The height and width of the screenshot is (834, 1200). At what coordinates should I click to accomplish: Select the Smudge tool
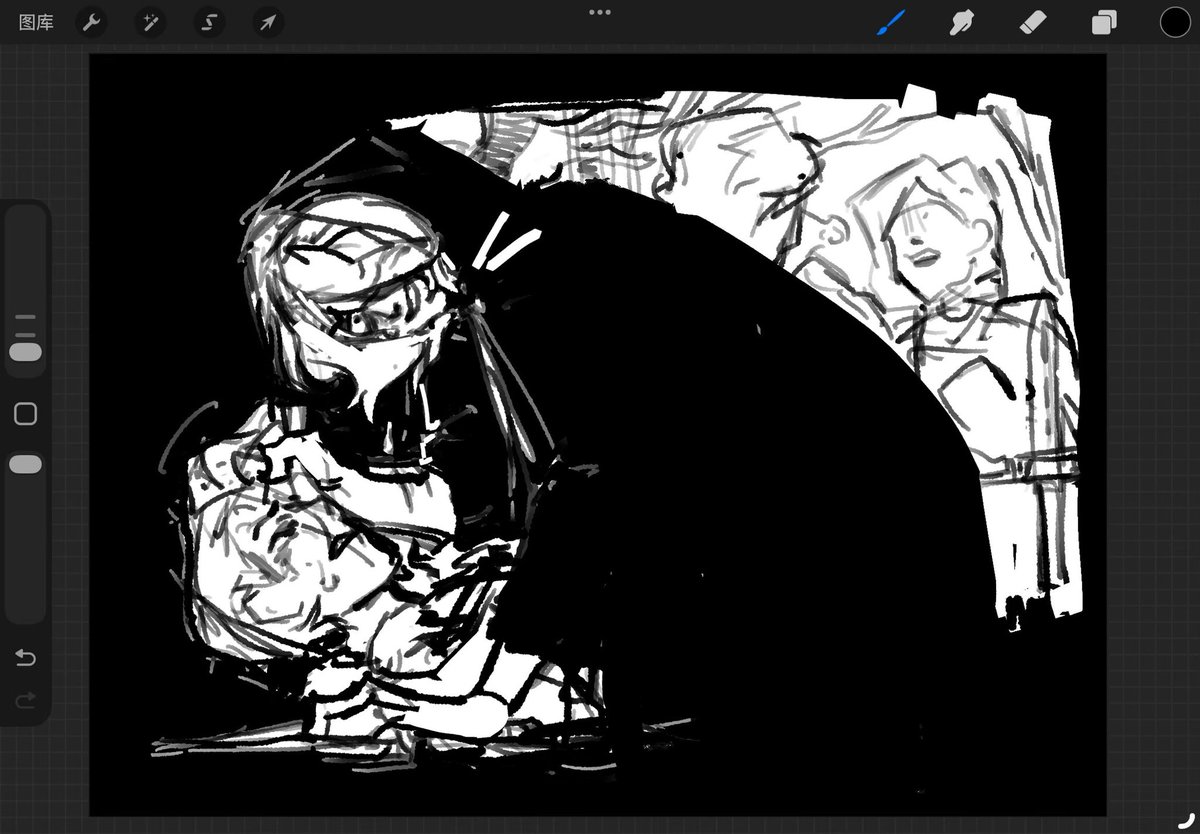coord(962,22)
